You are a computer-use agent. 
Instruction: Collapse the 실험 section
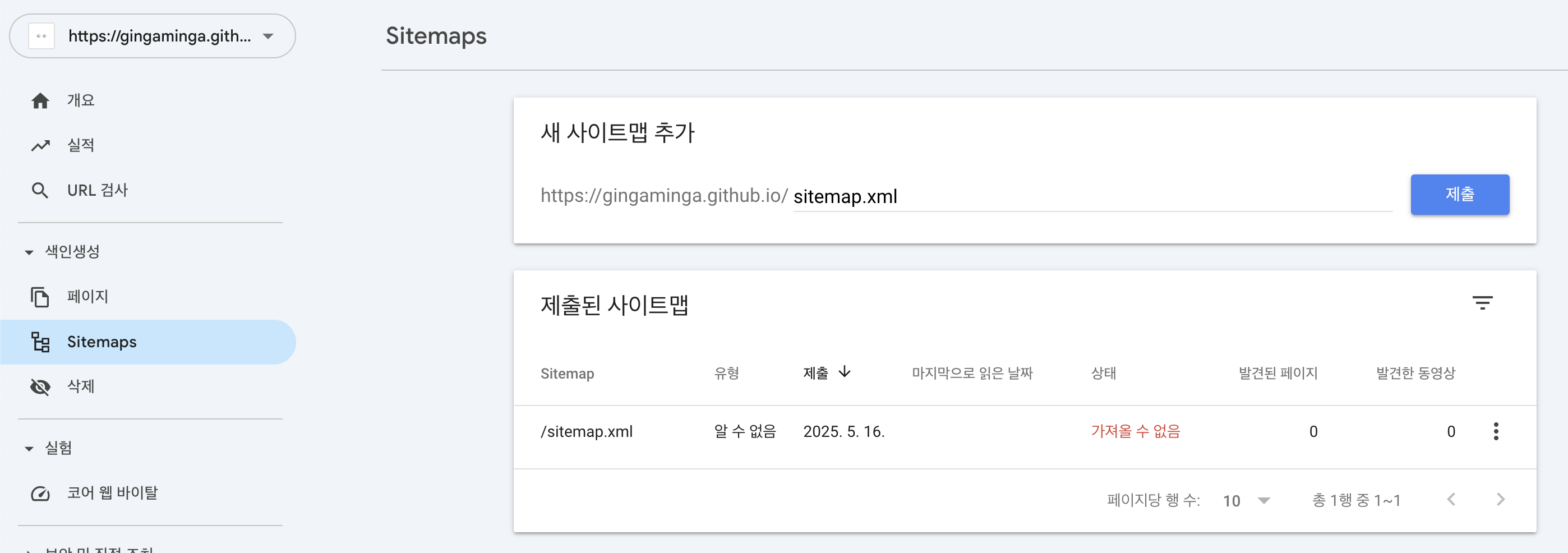pos(49,448)
